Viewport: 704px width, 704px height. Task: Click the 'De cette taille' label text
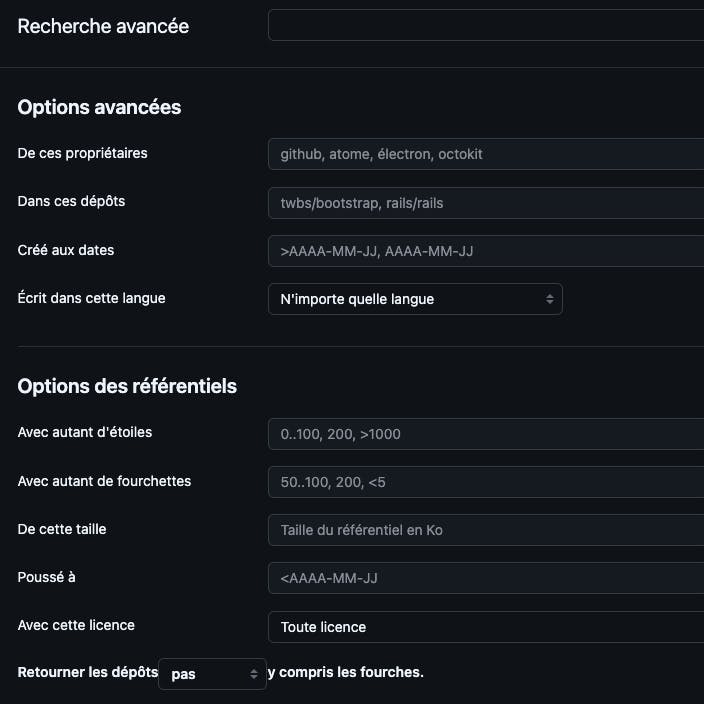[62, 529]
